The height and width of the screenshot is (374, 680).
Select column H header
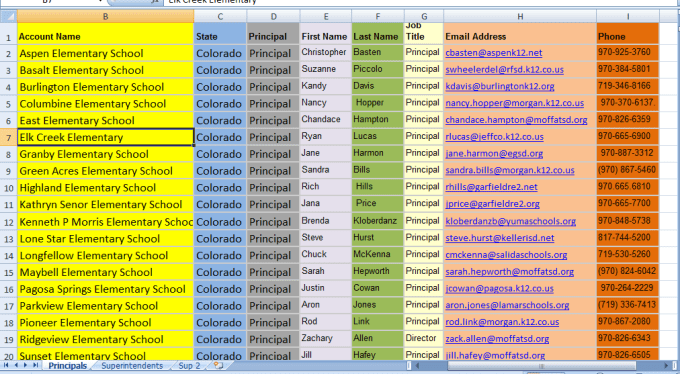coord(520,16)
